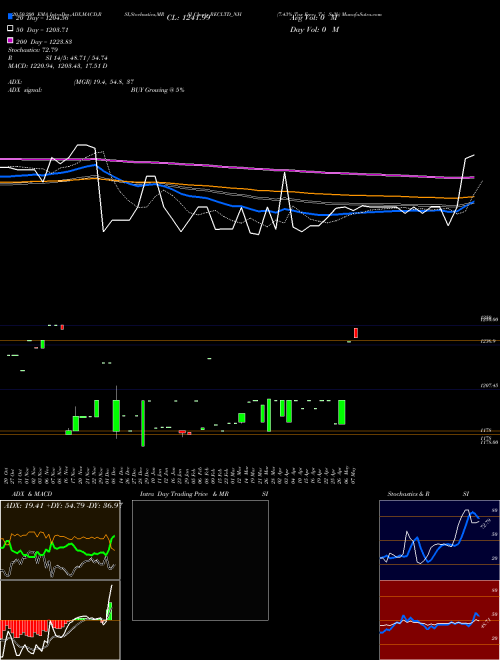Viewport: 500px width, 660px height.
Task: Click the magenta 200 Day legend swatch
Action: 10,40
